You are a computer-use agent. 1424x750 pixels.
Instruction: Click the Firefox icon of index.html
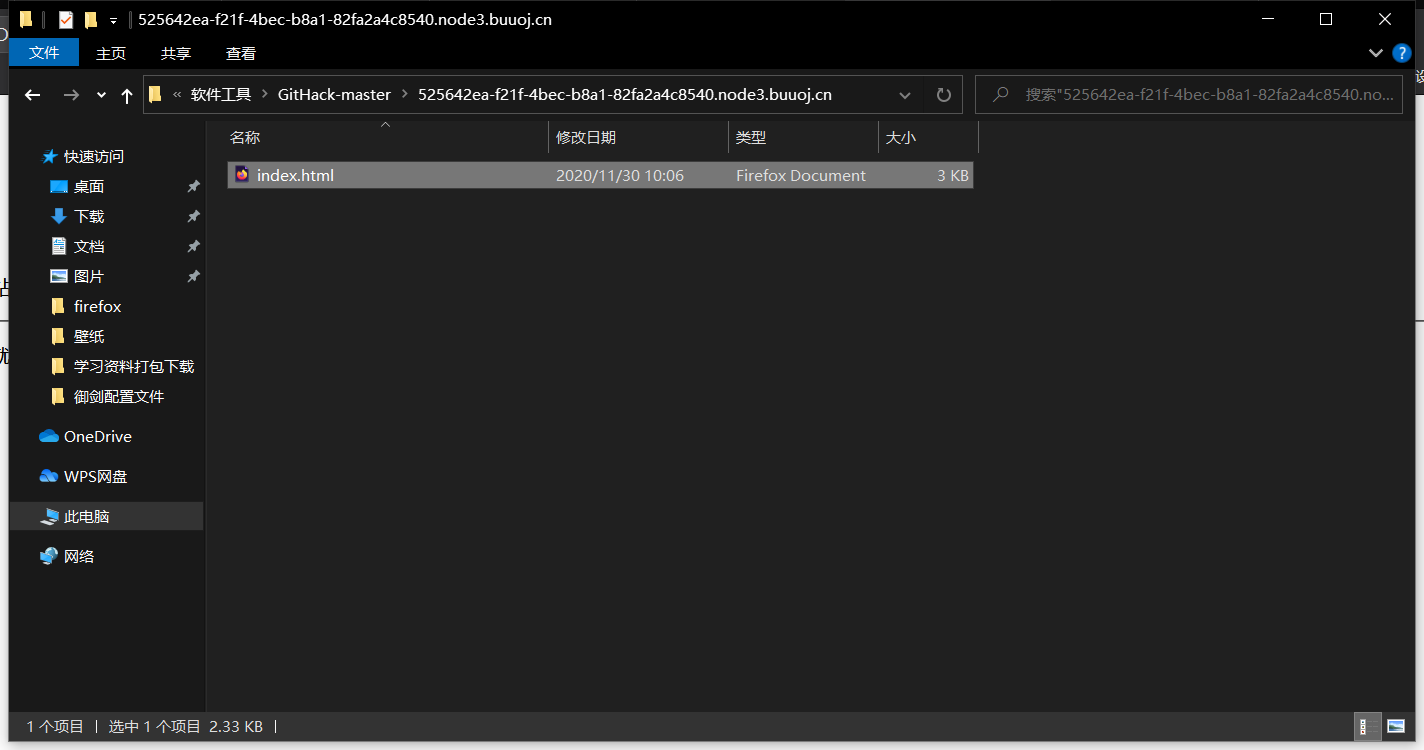pos(241,175)
